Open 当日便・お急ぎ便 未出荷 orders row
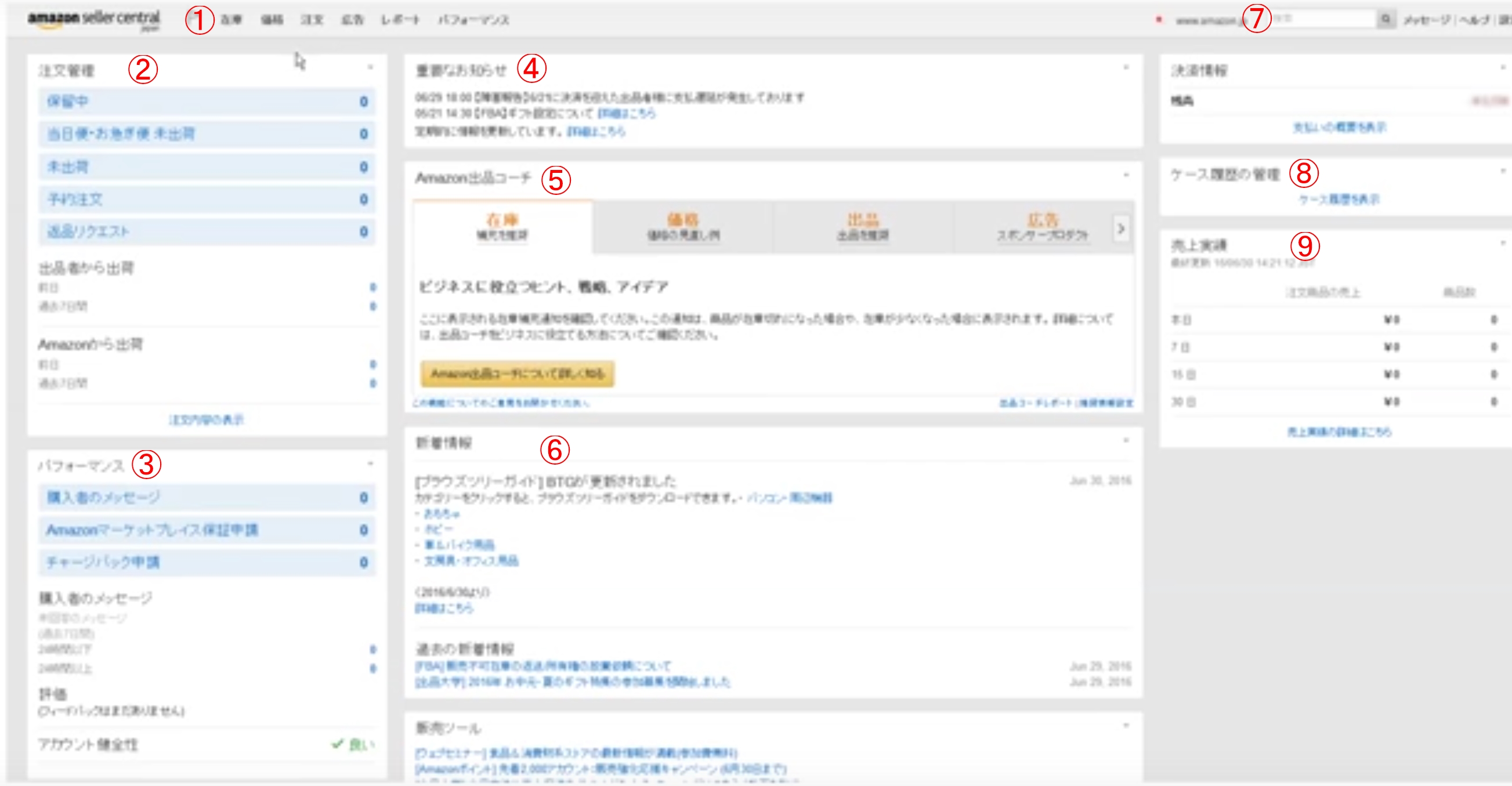The width and height of the screenshot is (1512, 786). [x=207, y=134]
